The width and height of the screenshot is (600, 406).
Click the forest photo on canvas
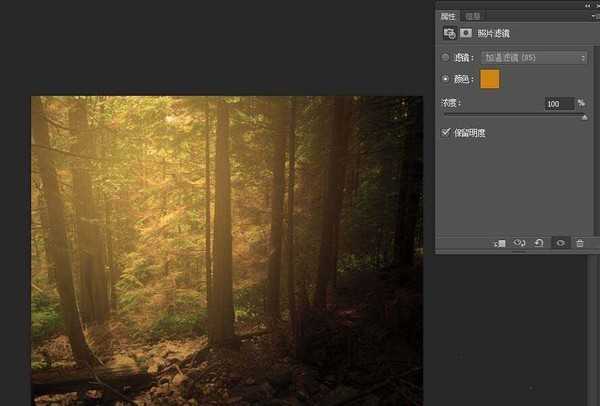(x=226, y=250)
